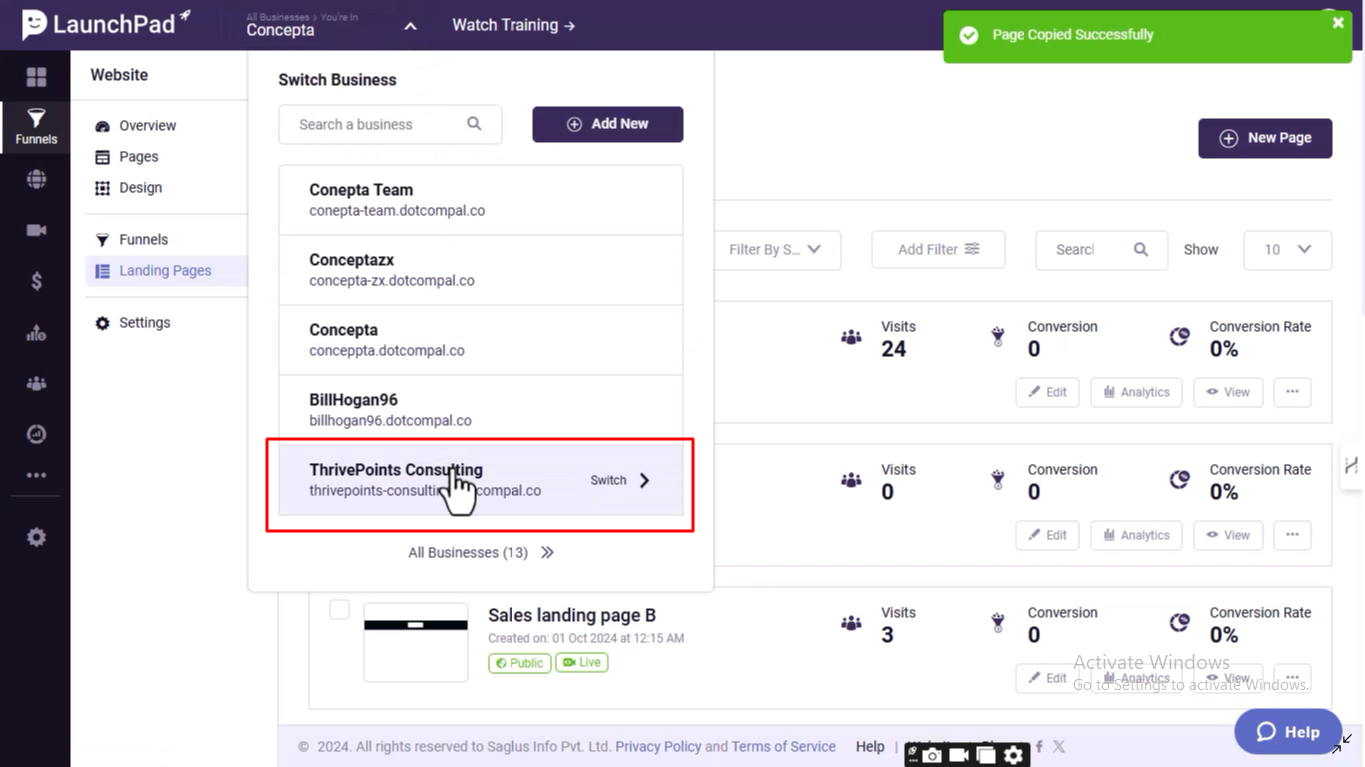This screenshot has width=1365, height=767.
Task: Open the globe icon in the sidebar
Action: click(x=36, y=179)
